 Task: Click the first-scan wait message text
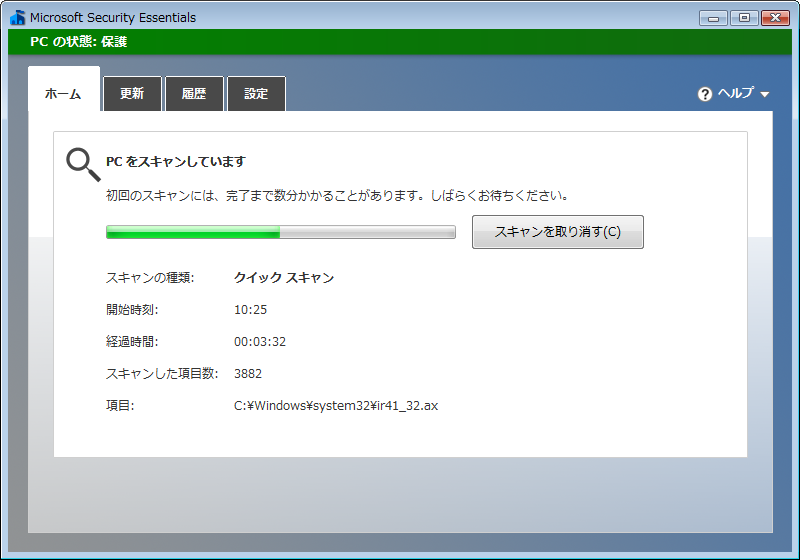tap(337, 196)
